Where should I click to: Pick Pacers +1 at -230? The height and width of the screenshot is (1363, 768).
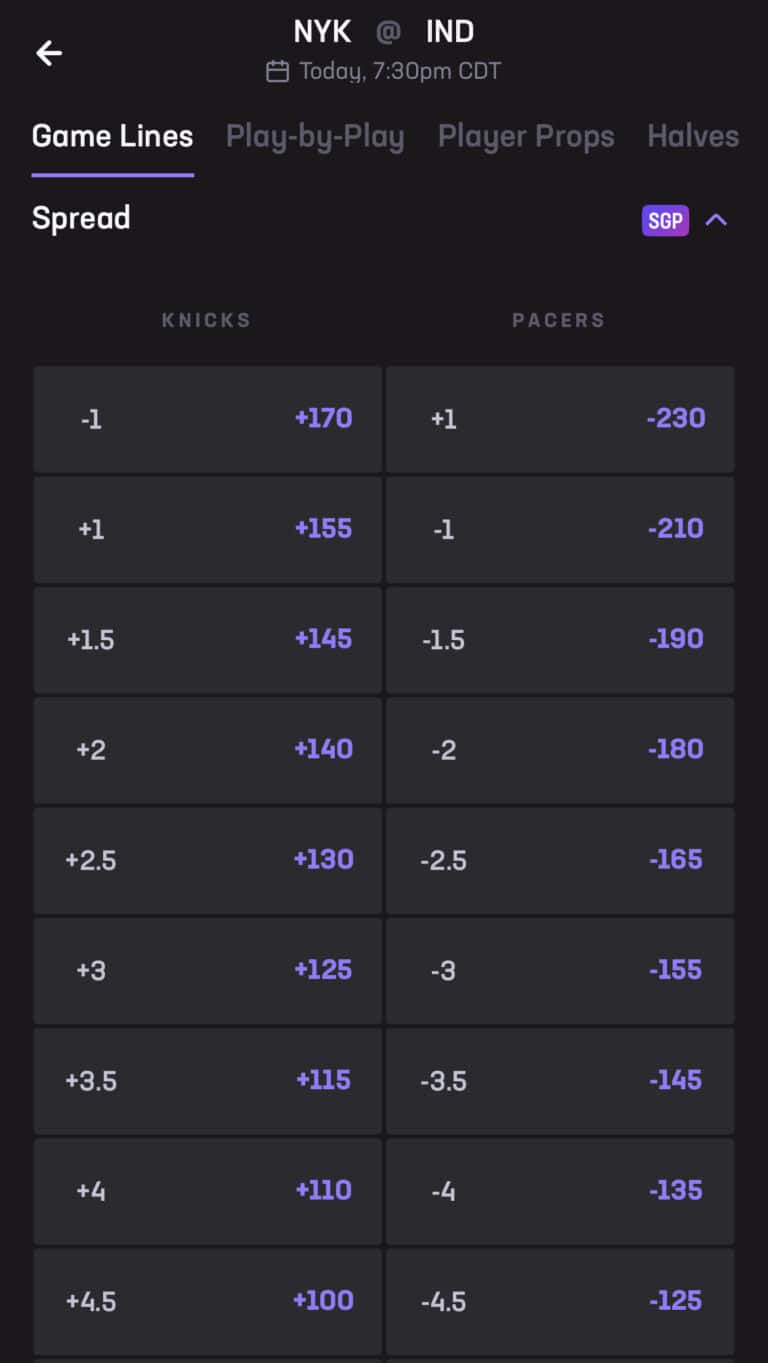coord(560,419)
